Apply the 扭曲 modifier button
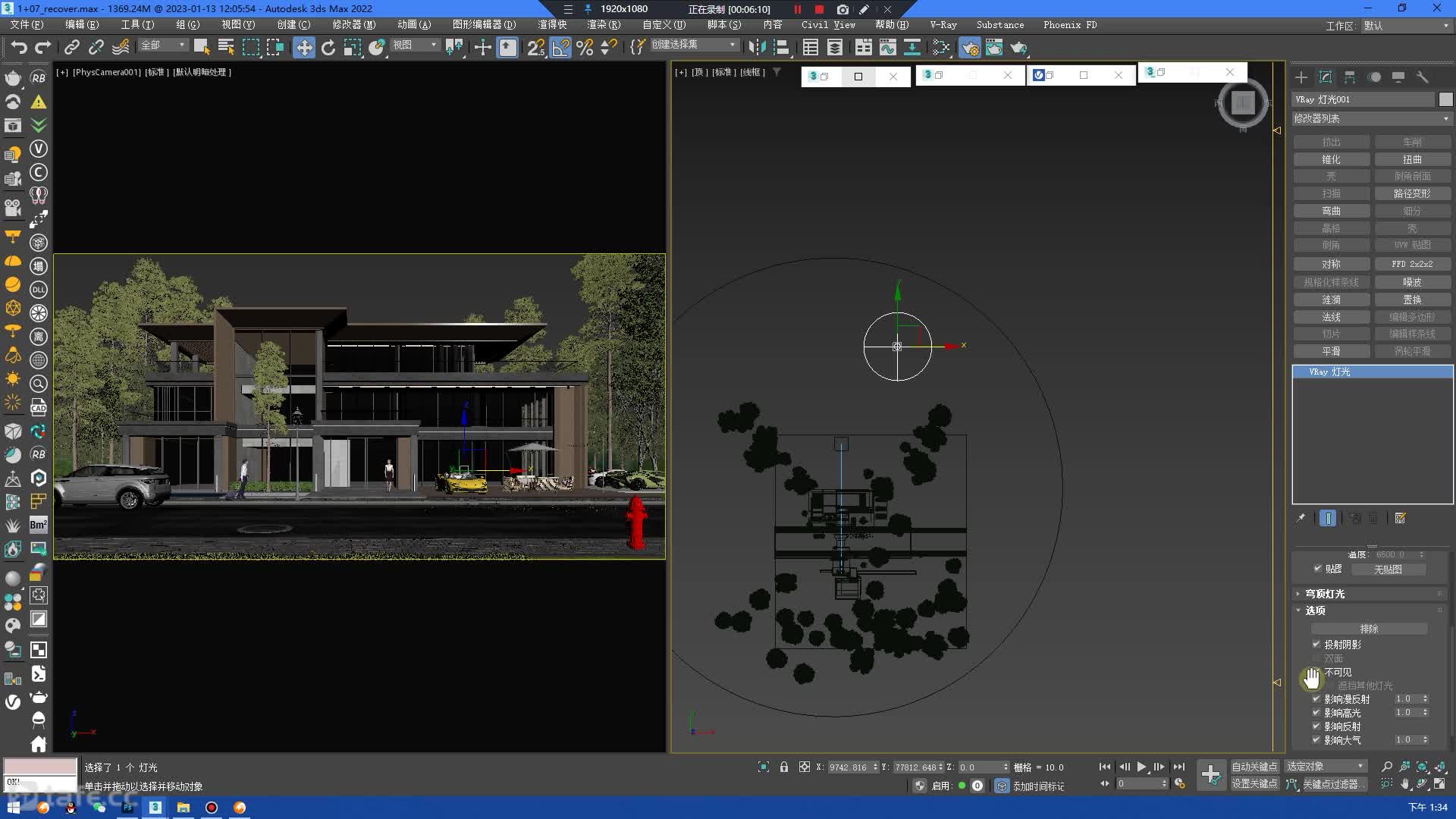The width and height of the screenshot is (1456, 819). 1412,159
